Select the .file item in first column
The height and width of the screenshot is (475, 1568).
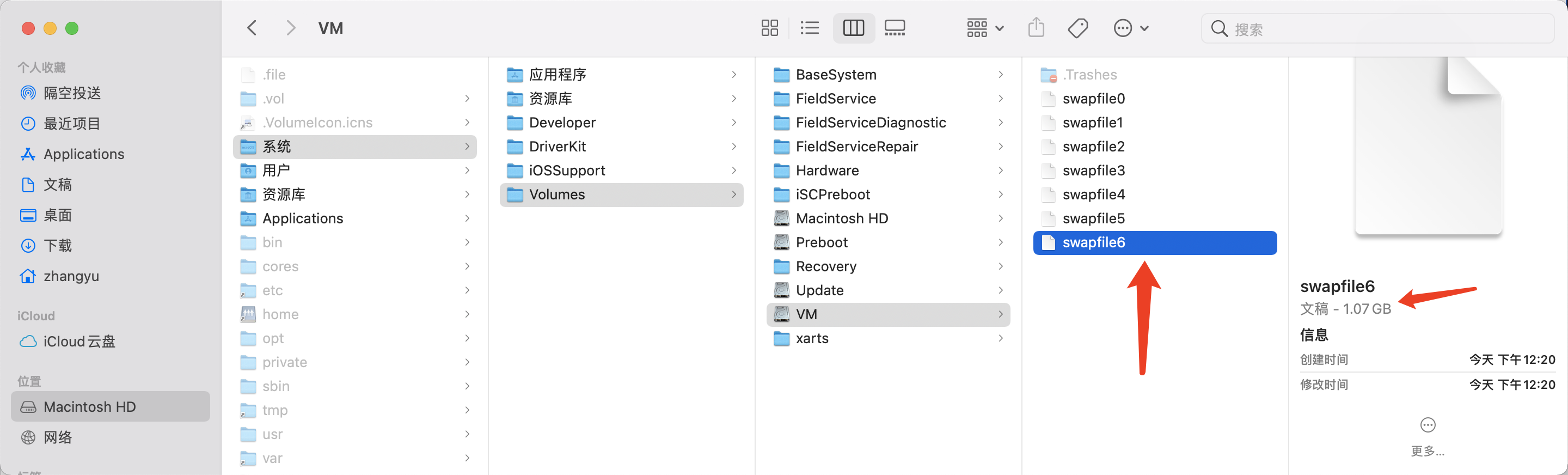pos(355,74)
